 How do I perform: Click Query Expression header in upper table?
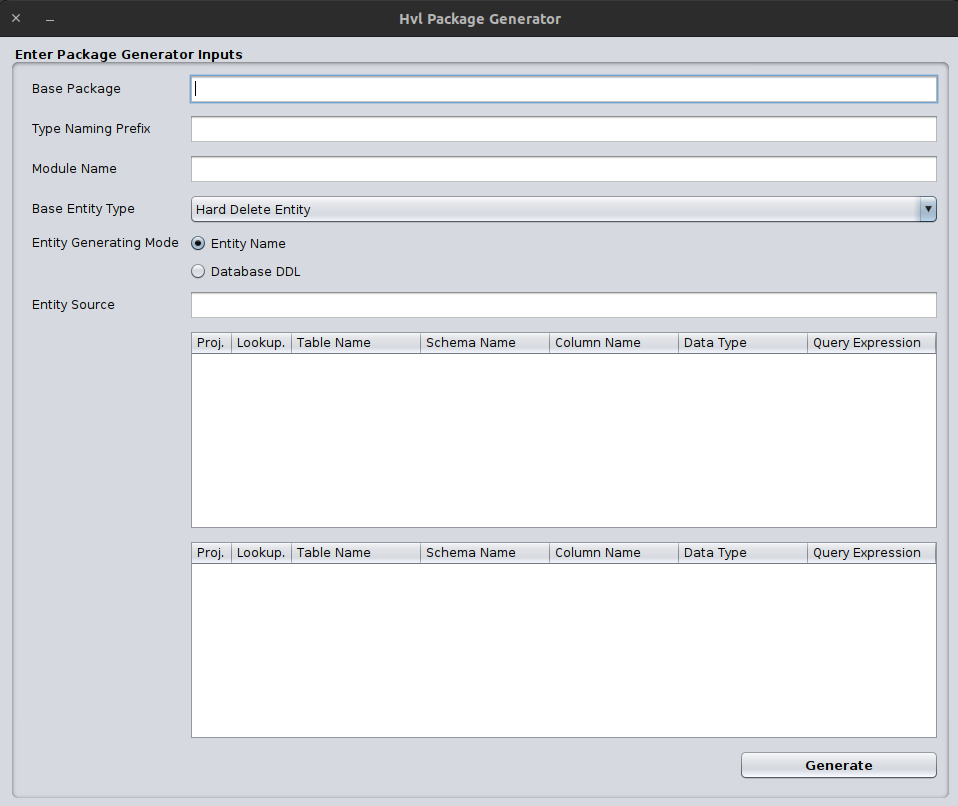click(x=871, y=343)
